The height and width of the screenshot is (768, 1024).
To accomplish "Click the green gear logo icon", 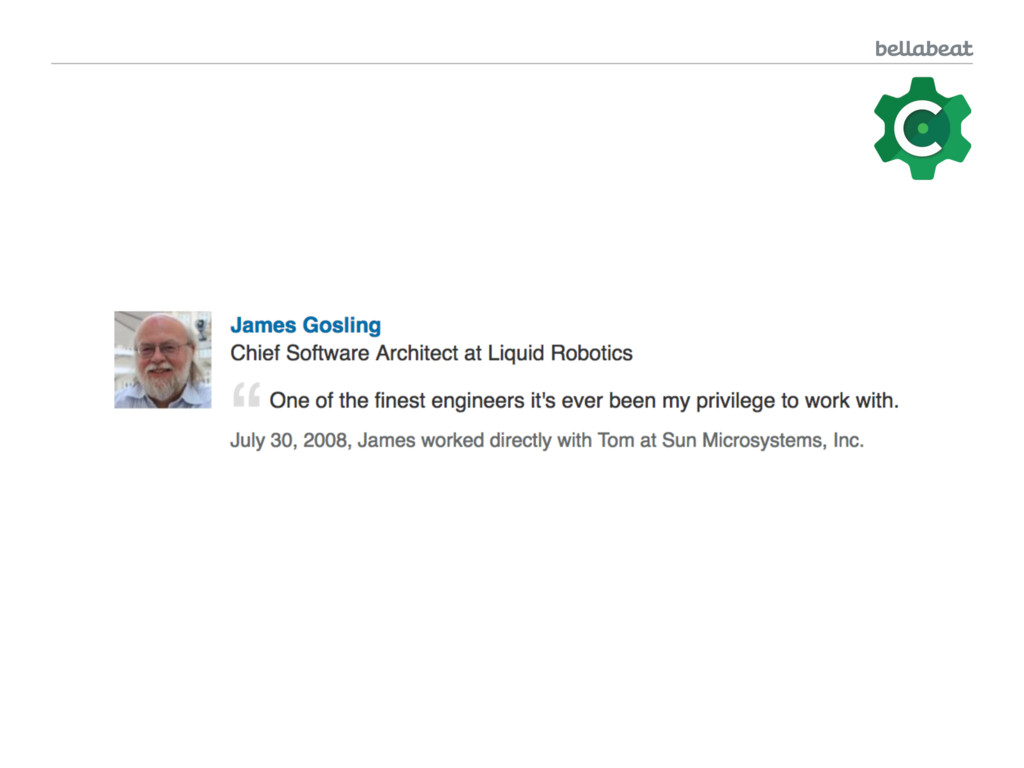I will pos(922,128).
